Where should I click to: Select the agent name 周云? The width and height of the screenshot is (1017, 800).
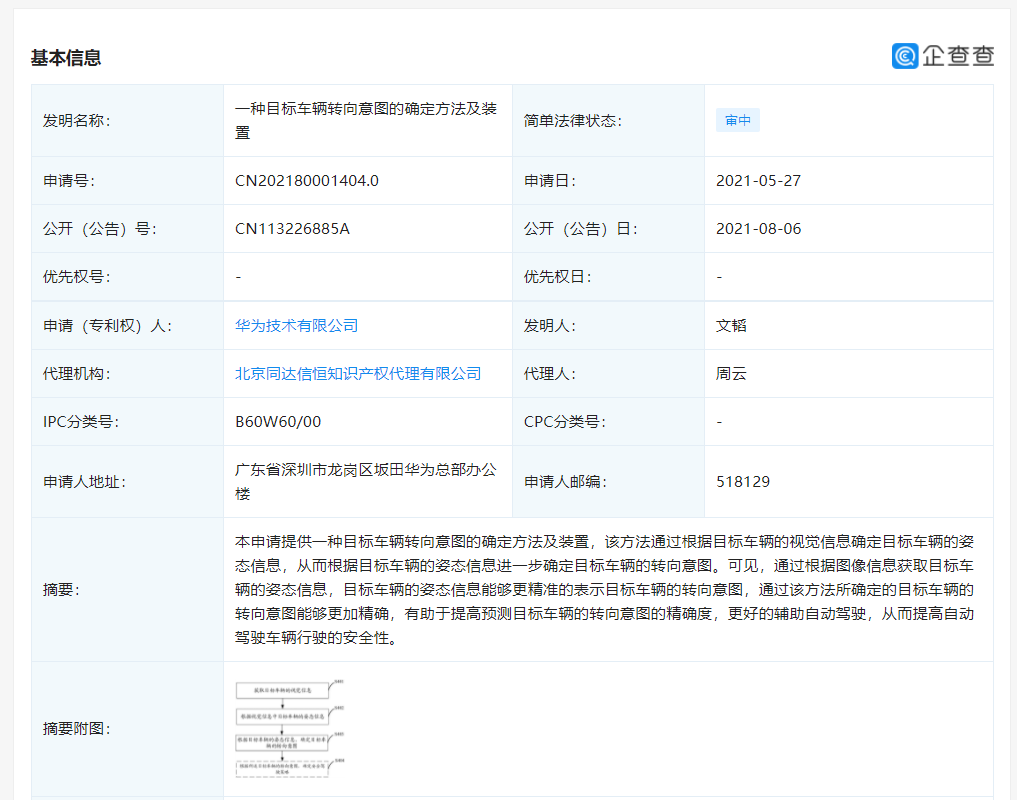[x=730, y=373]
